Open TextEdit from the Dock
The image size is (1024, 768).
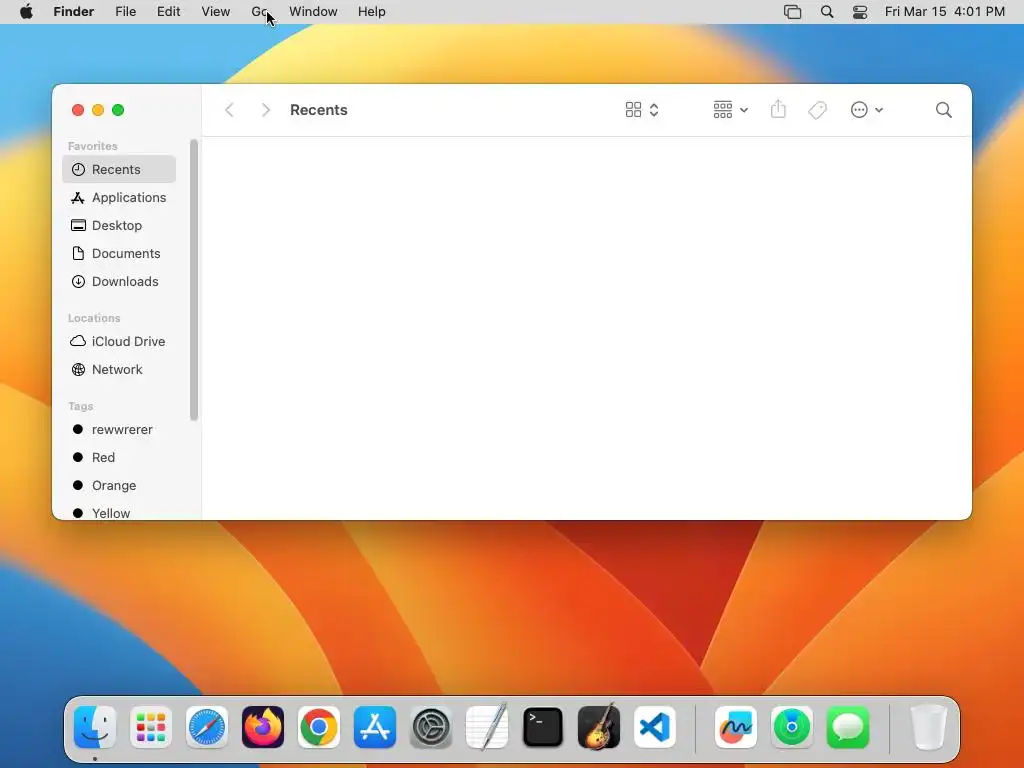click(487, 726)
